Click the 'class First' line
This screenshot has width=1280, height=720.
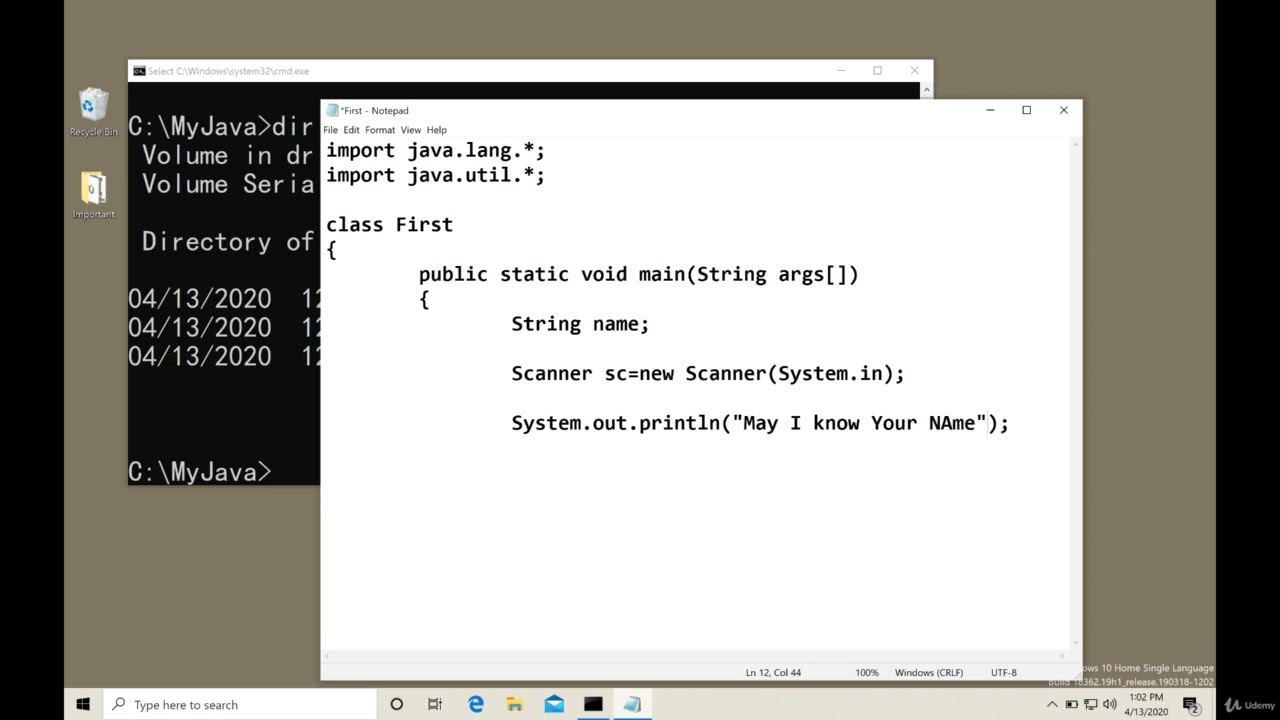tap(389, 225)
